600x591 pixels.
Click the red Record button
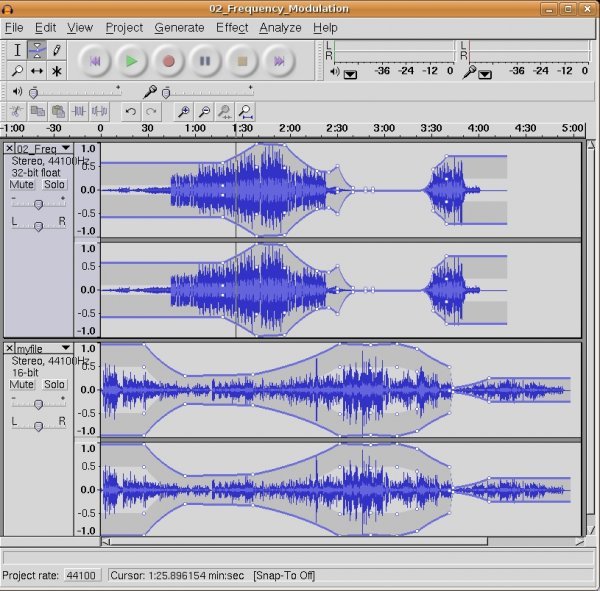[x=168, y=61]
